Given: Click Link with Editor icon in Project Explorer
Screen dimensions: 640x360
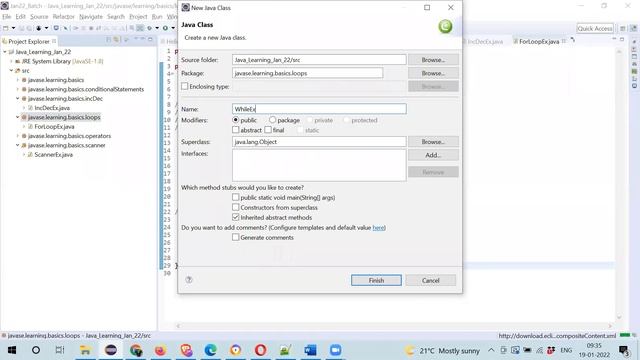Looking at the screenshot, I should pos(116,40).
